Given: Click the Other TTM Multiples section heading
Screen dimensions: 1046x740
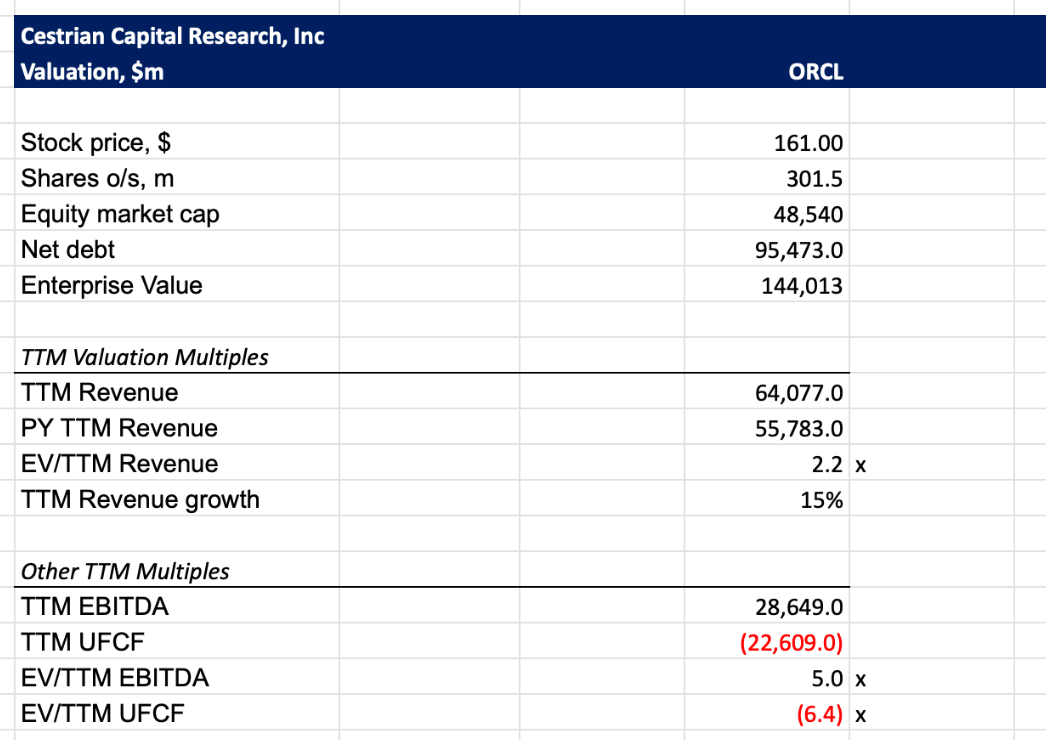Looking at the screenshot, I should click(x=125, y=571).
